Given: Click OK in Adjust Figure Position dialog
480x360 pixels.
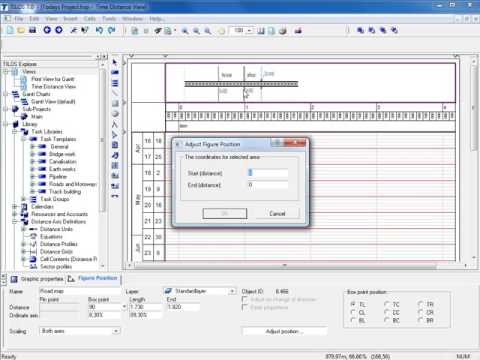Looking at the screenshot, I should [225, 213].
